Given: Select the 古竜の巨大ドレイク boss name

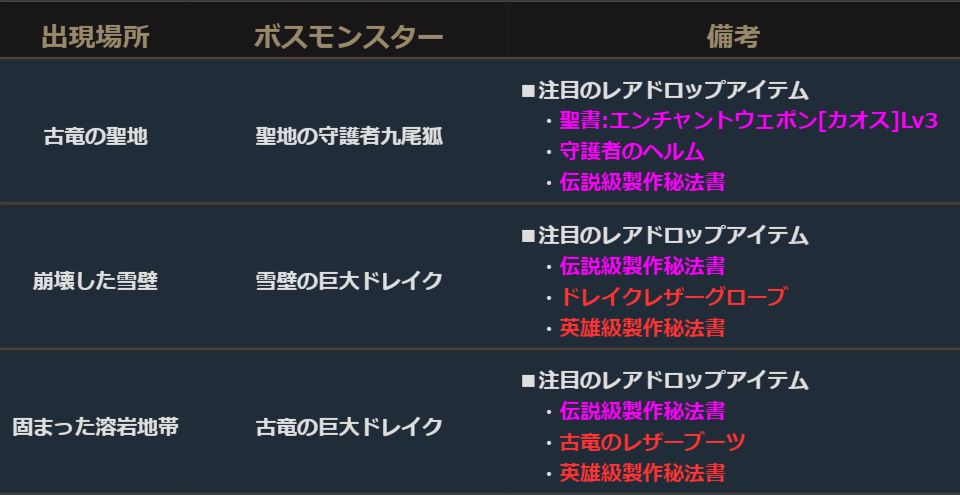Looking at the screenshot, I should click(x=348, y=427).
